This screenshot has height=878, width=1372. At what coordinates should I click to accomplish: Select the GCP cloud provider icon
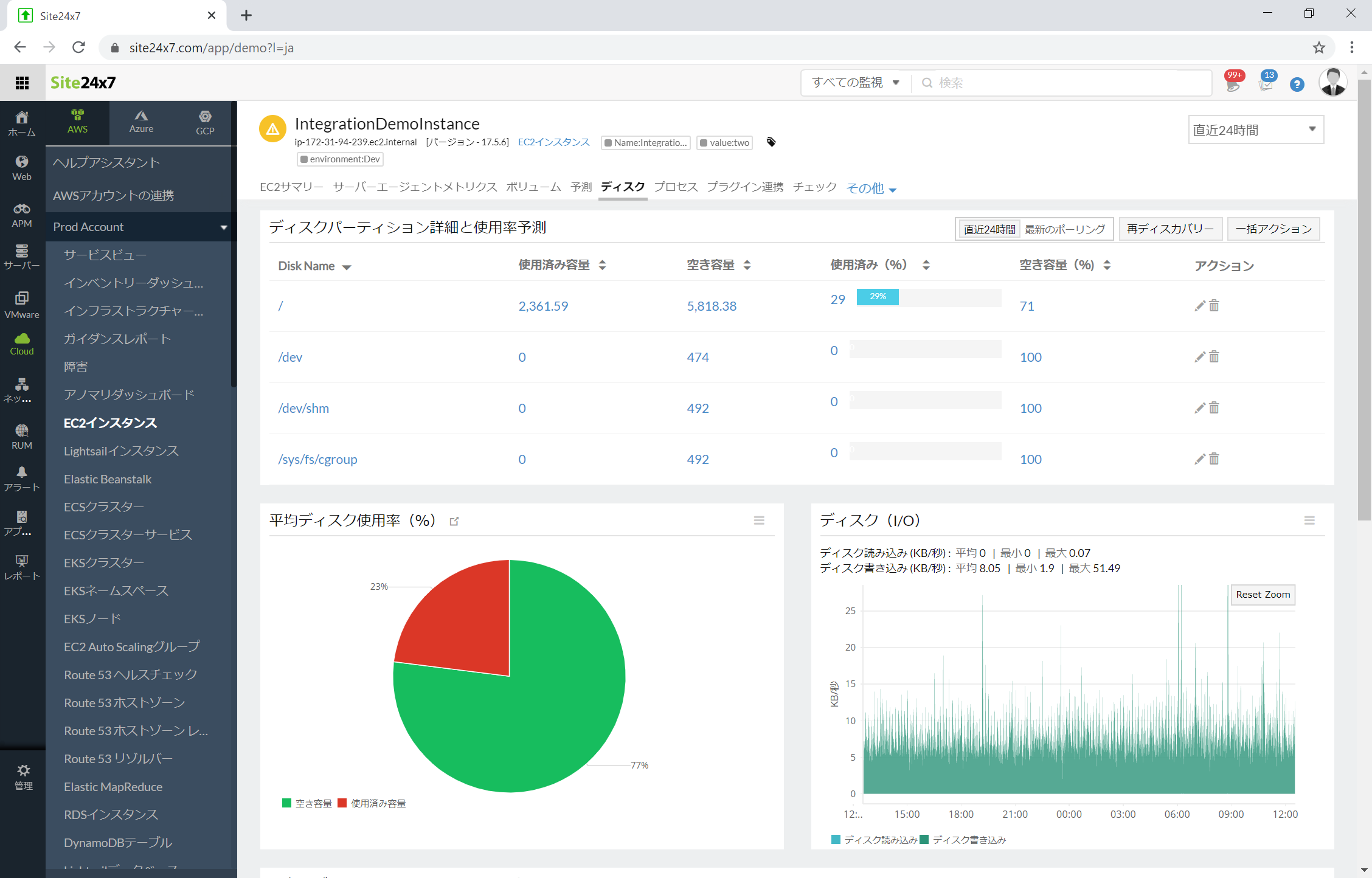point(205,122)
